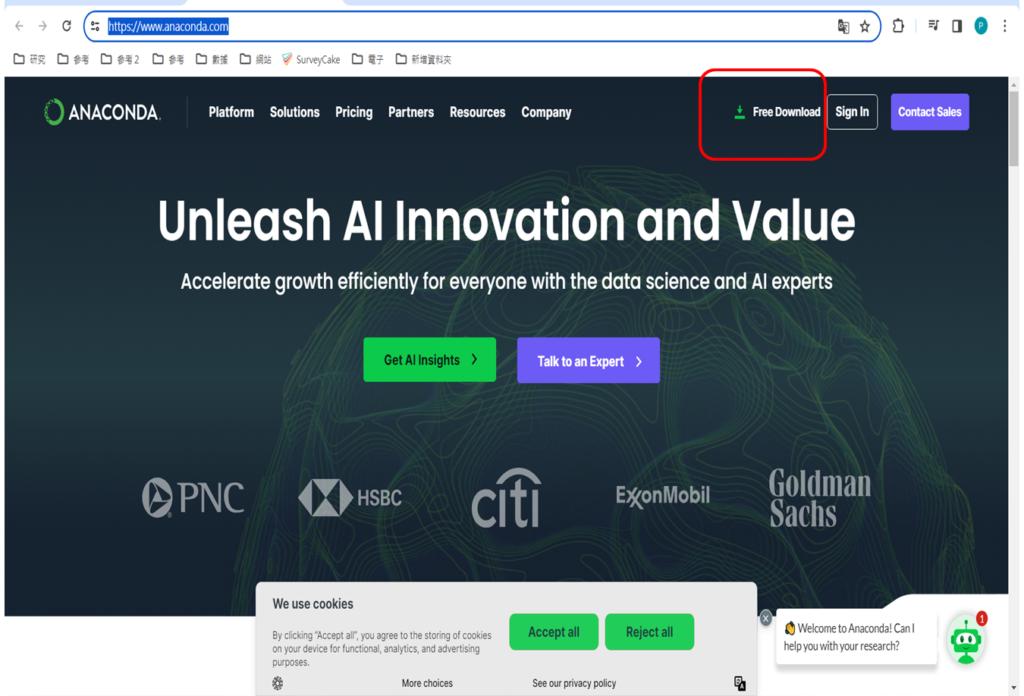Open the Partners menu item
1024x696 pixels.
pyautogui.click(x=411, y=112)
